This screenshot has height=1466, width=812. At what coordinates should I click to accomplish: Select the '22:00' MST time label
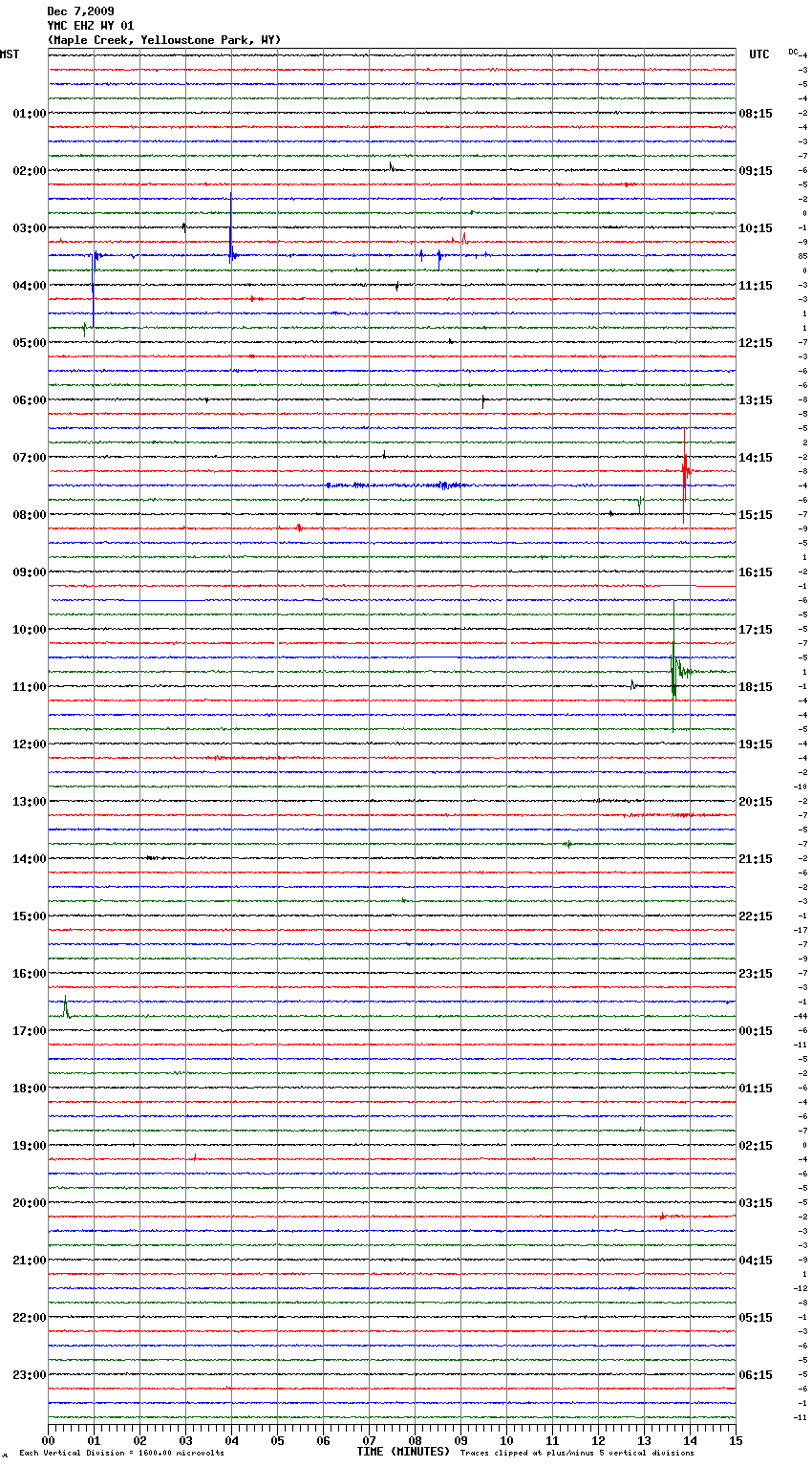coord(30,1318)
